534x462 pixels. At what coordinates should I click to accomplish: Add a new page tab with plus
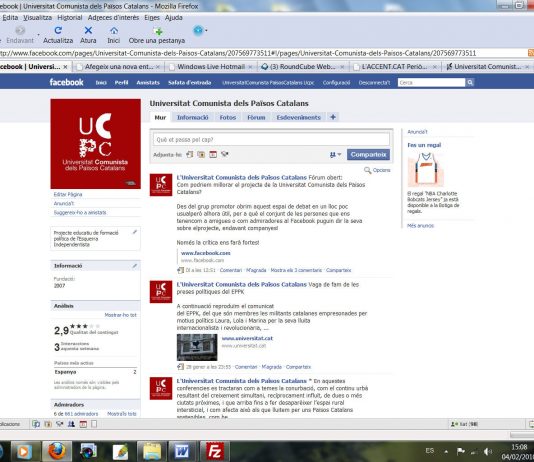click(x=333, y=117)
